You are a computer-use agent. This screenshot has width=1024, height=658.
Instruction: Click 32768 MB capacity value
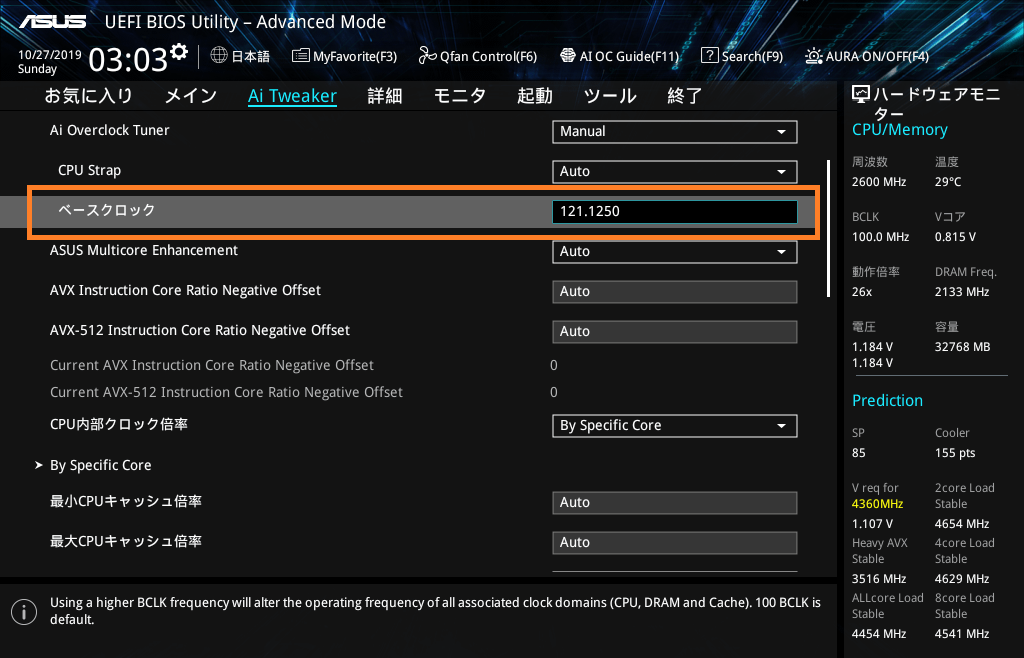pyautogui.click(x=962, y=347)
